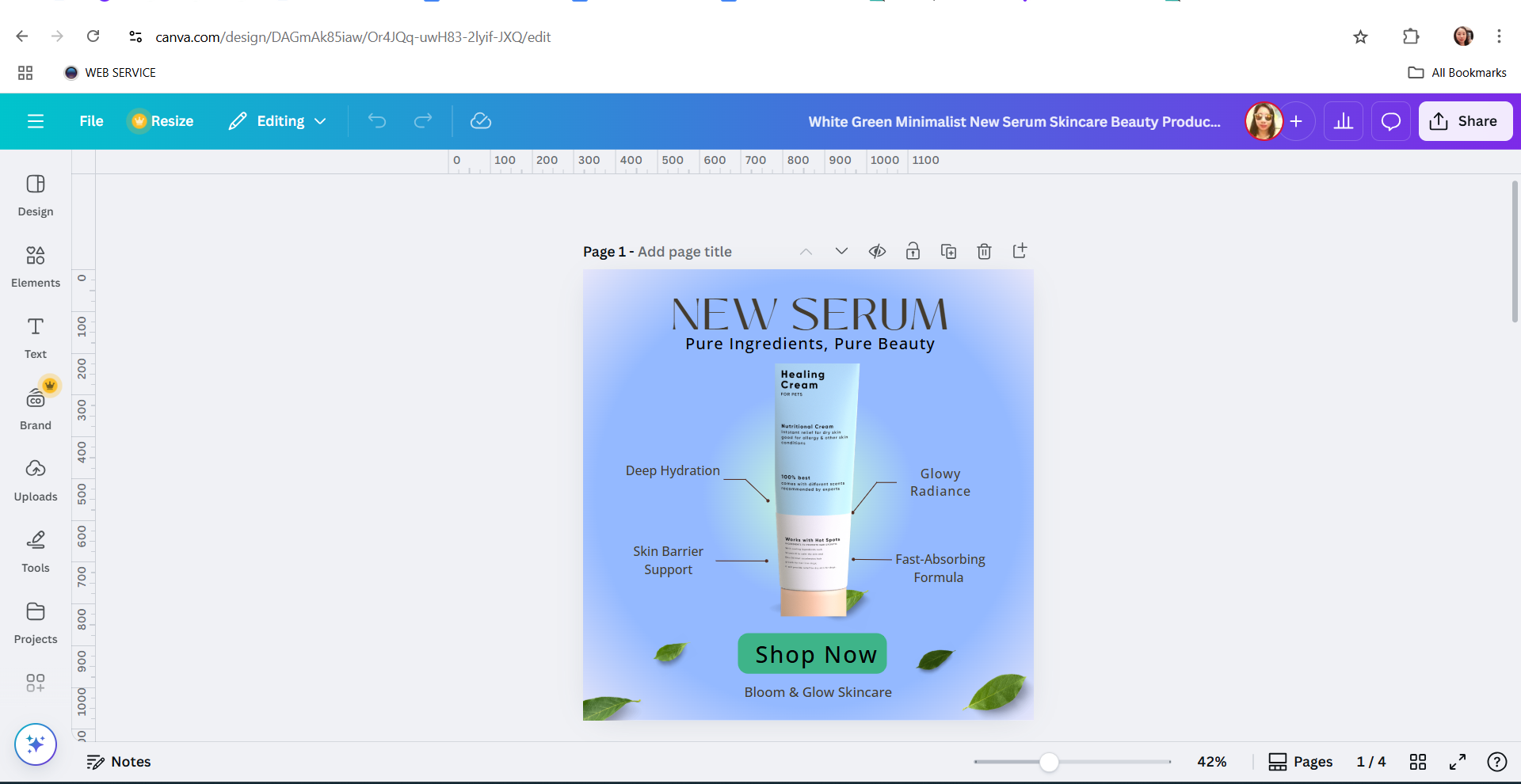This screenshot has height=784, width=1521.
Task: Enter fullscreen presentation mode
Action: coord(1458,762)
